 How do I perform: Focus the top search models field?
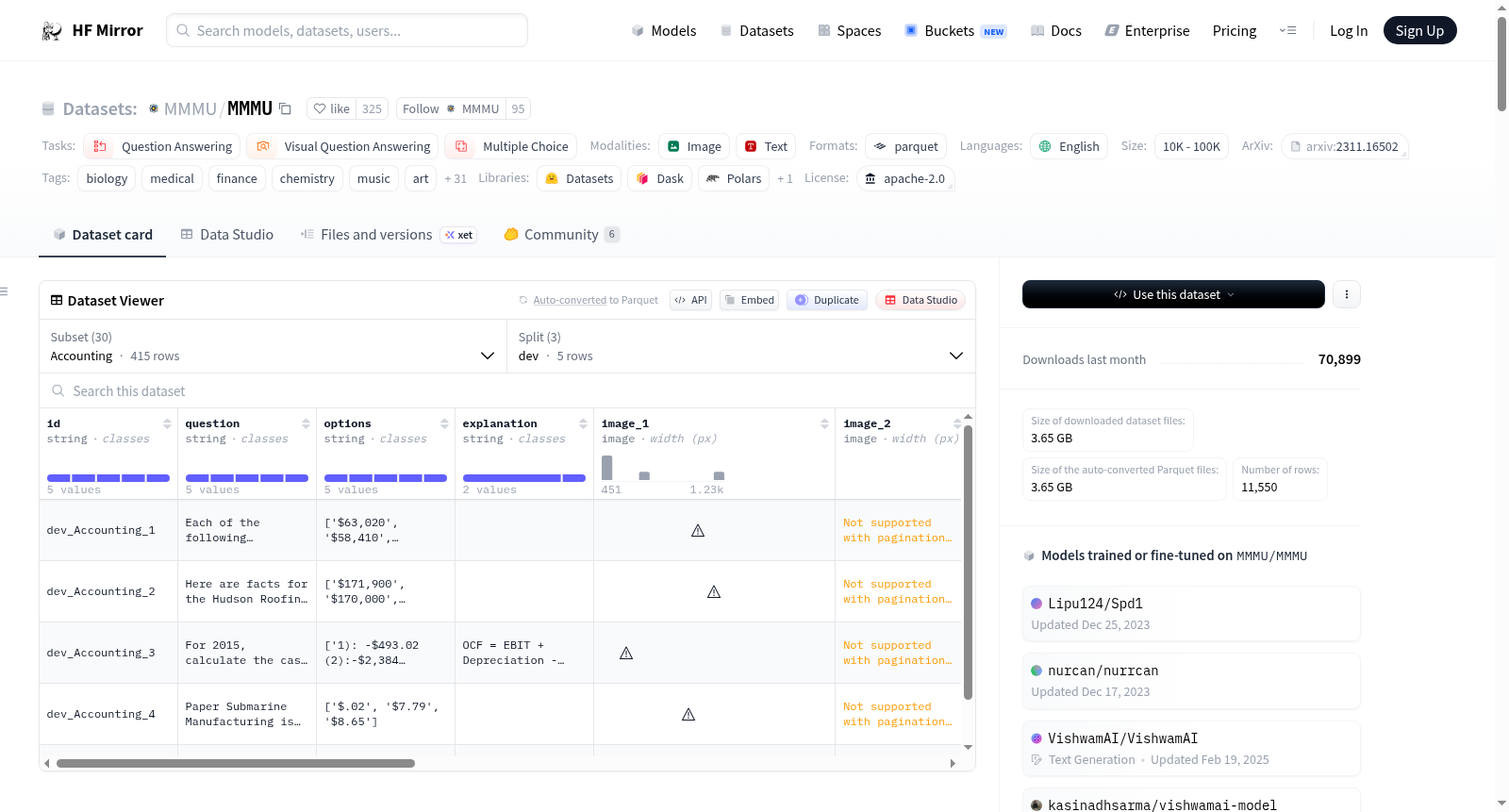pos(347,31)
